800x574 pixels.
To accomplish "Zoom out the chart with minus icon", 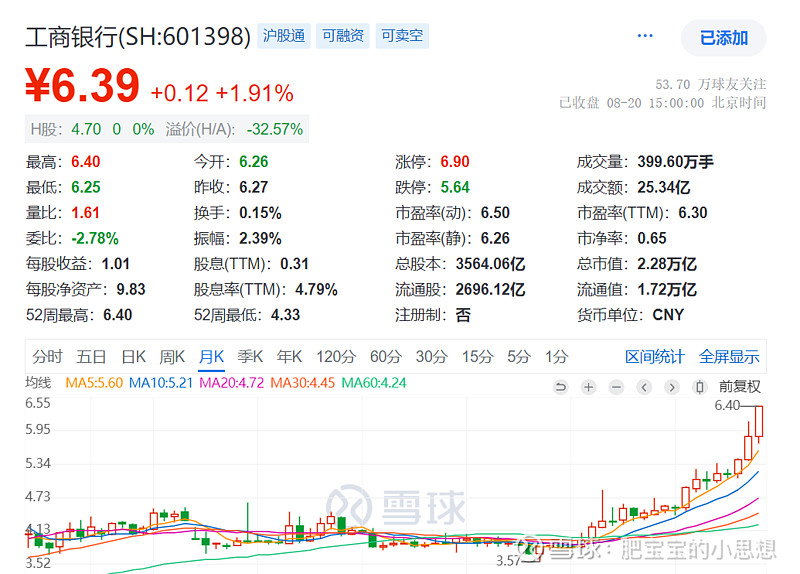I will 616,387.
